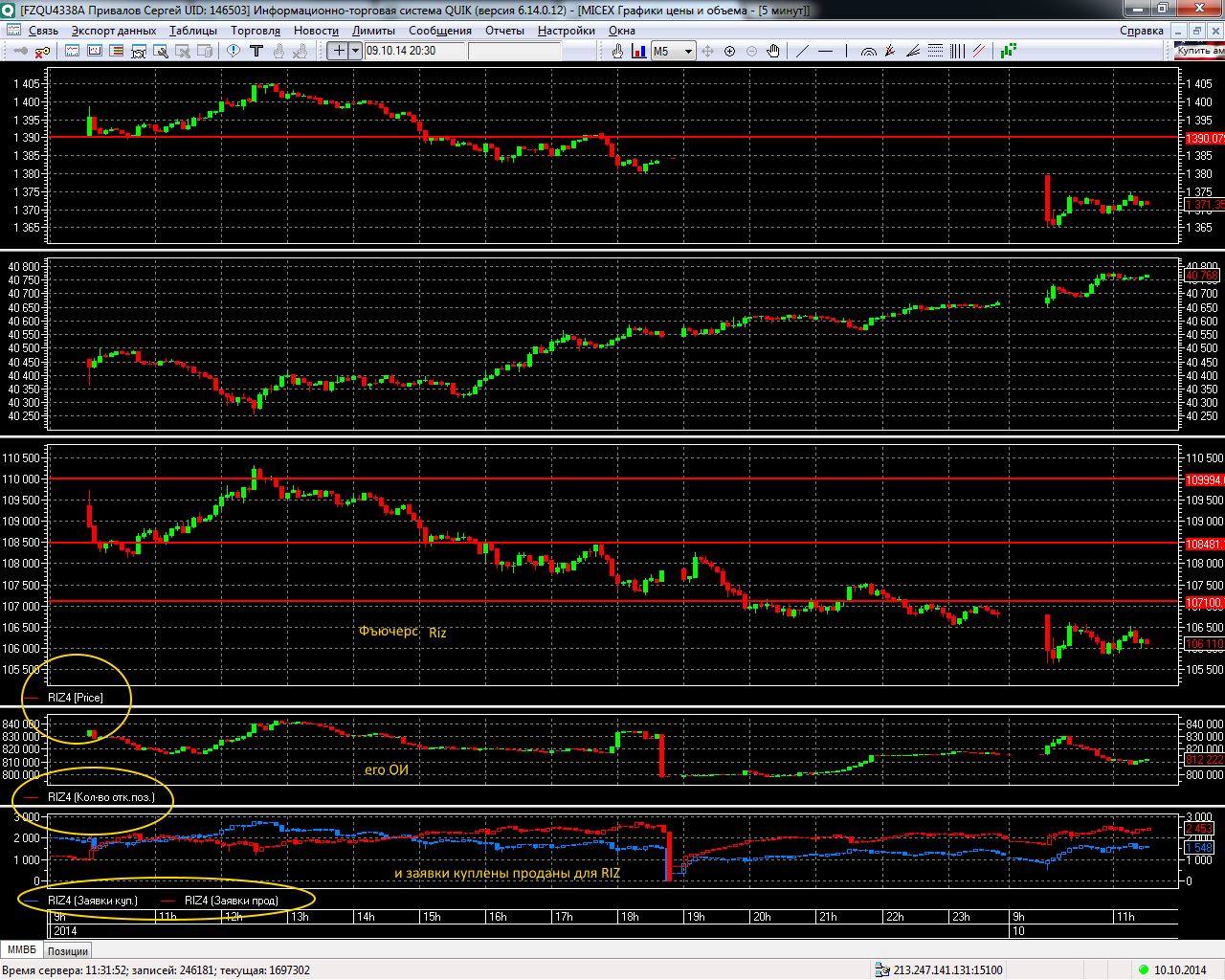
Task: Open the Связь menu
Action: [x=43, y=31]
